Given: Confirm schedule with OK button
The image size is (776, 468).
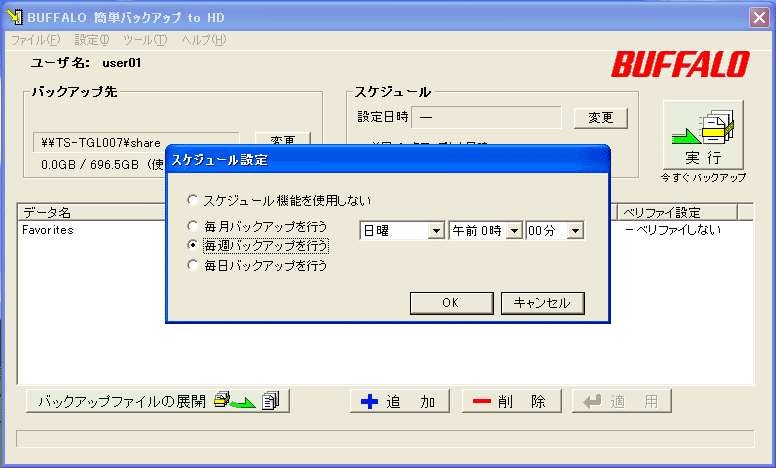Looking at the screenshot, I should click(x=451, y=303).
